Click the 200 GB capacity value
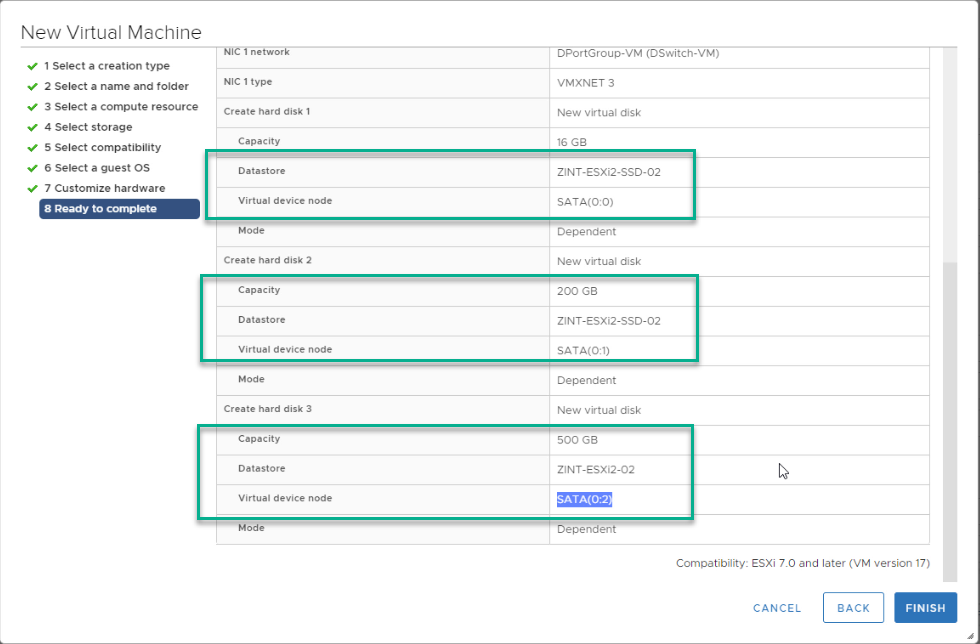Image resolution: width=980 pixels, height=644 pixels. pyautogui.click(x=577, y=291)
